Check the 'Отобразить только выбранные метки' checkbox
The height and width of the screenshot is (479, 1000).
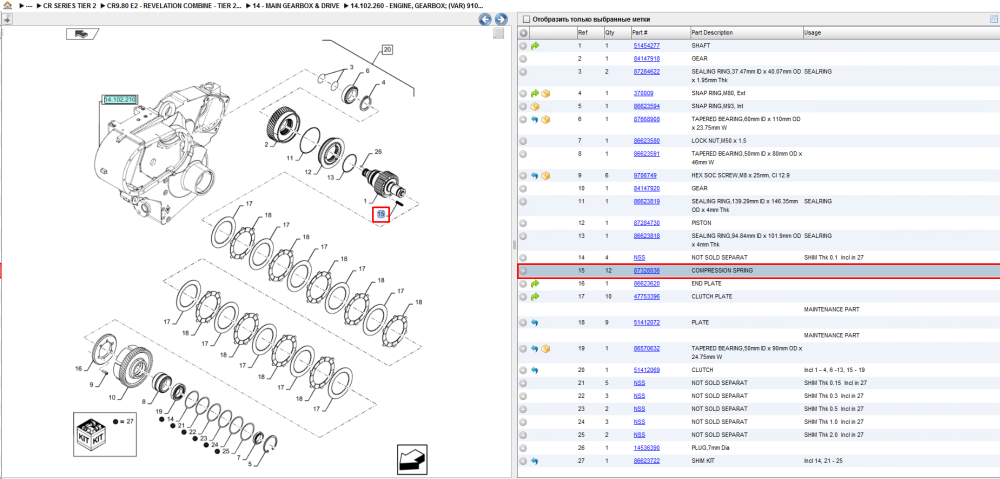pyautogui.click(x=525, y=19)
